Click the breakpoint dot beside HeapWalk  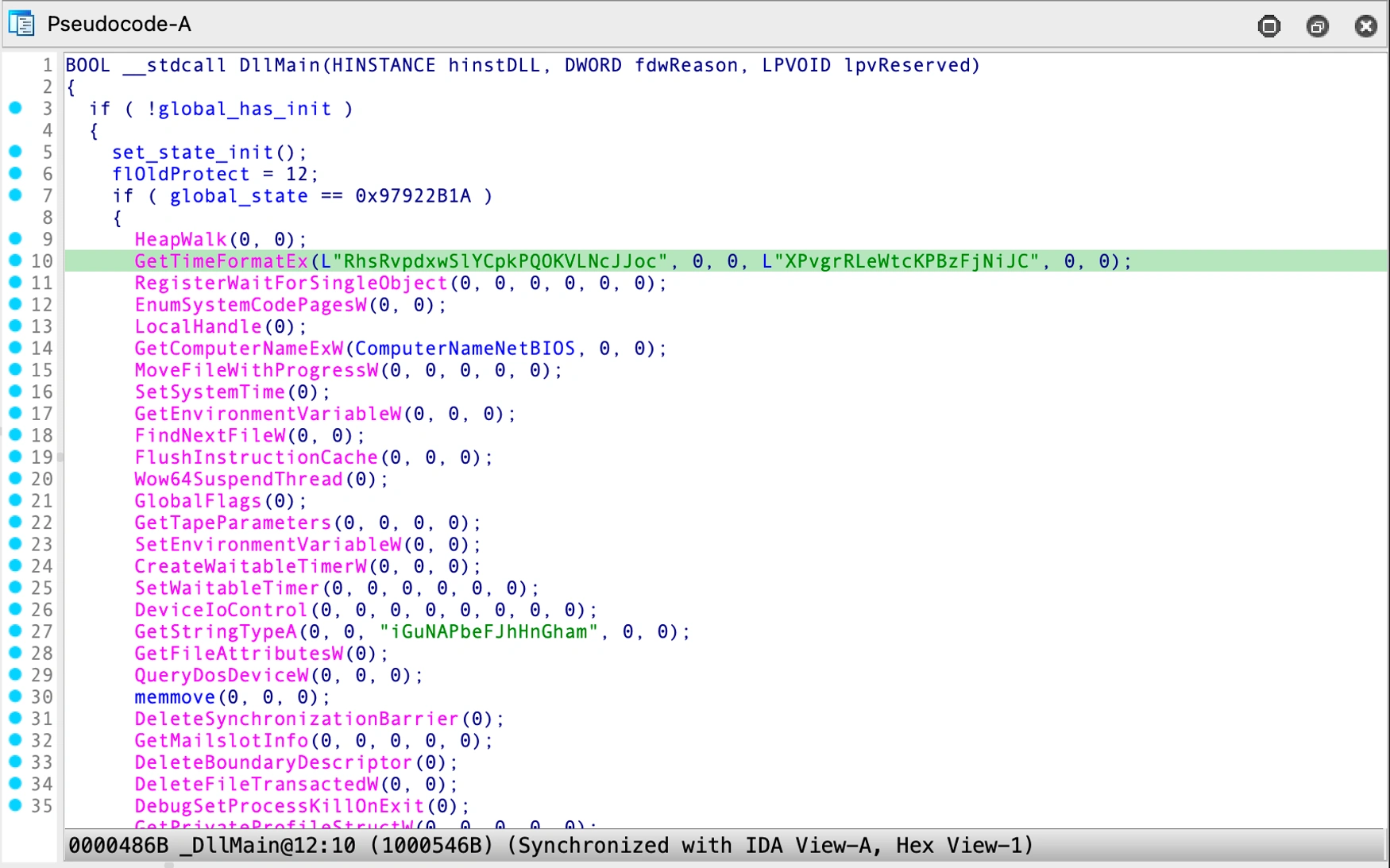pyautogui.click(x=15, y=239)
